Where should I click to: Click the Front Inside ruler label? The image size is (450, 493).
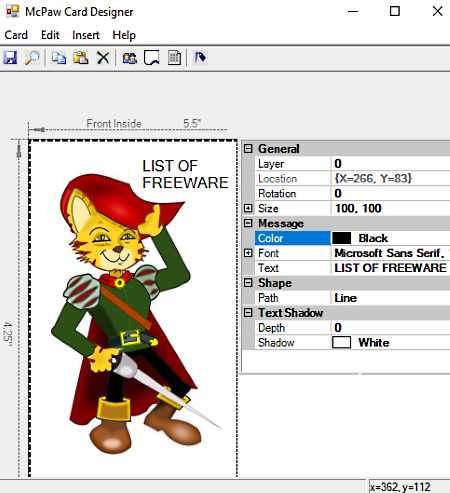(114, 124)
